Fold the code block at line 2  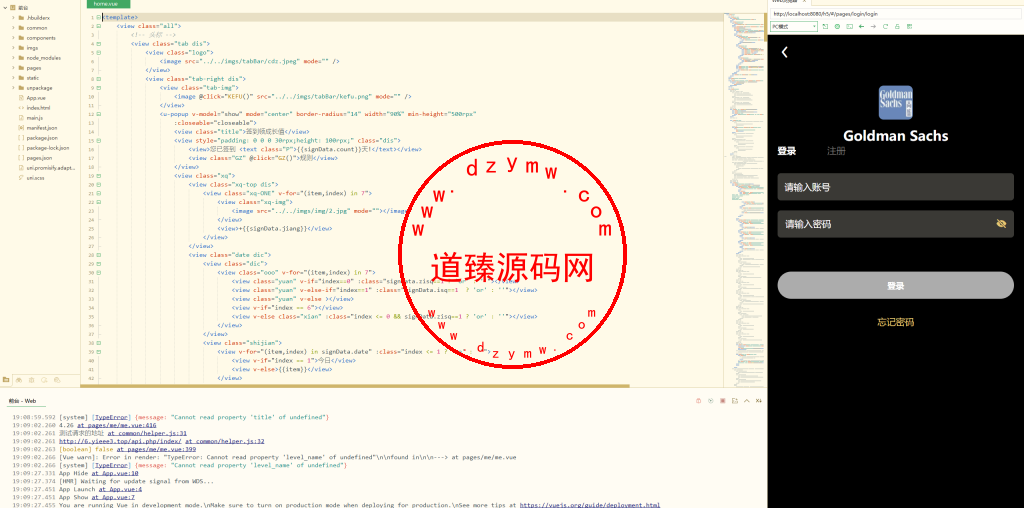pos(99,26)
